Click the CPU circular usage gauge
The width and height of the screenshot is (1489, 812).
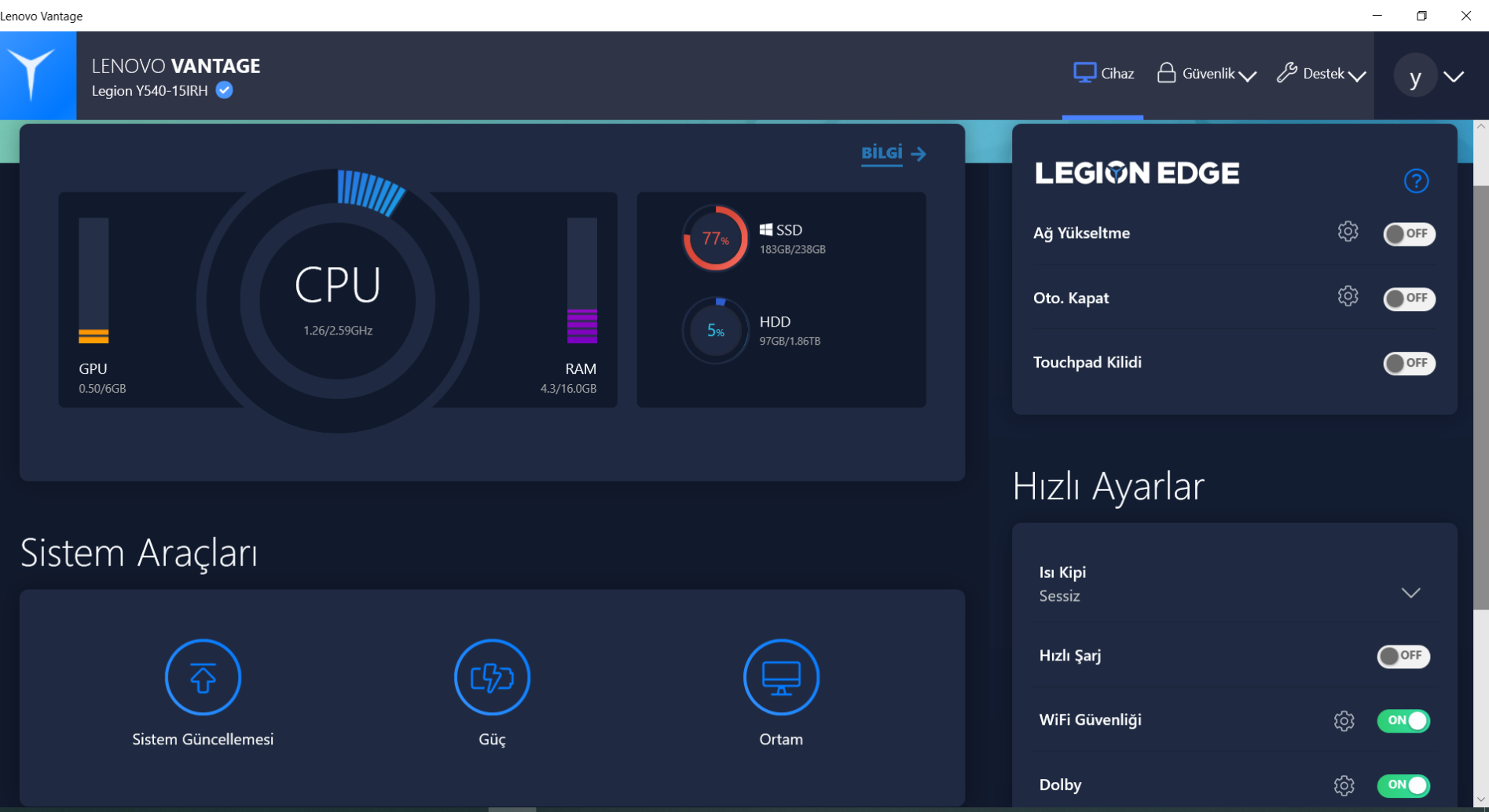click(x=338, y=301)
